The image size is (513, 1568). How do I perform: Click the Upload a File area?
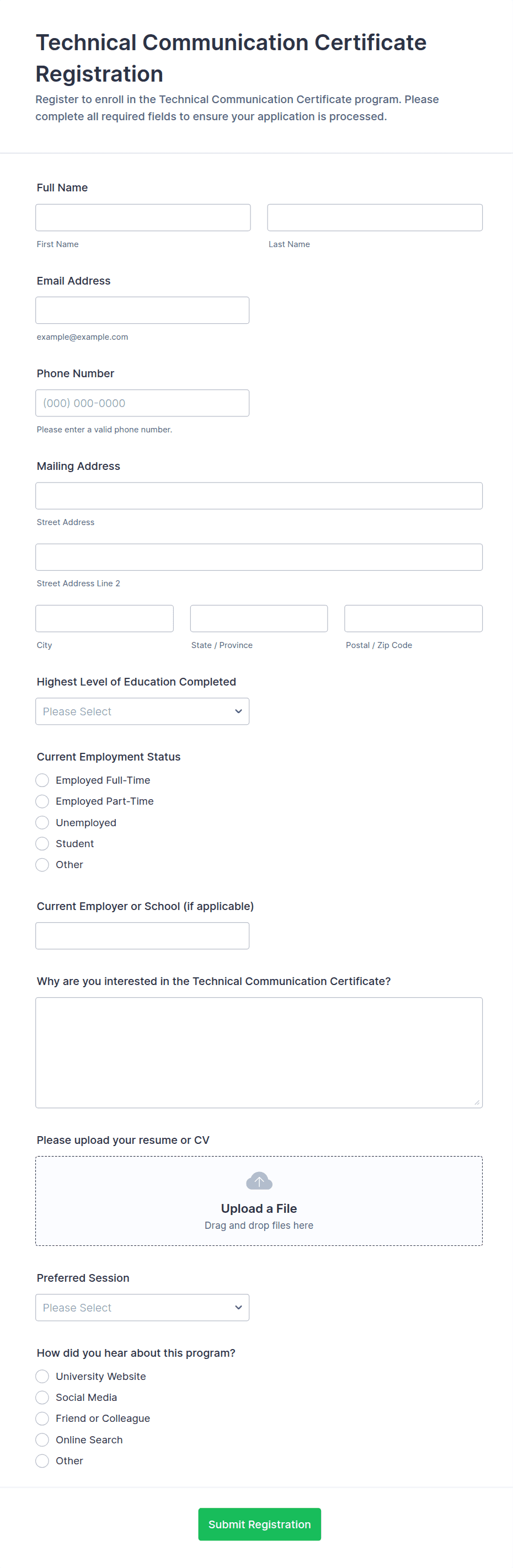pyautogui.click(x=259, y=1209)
